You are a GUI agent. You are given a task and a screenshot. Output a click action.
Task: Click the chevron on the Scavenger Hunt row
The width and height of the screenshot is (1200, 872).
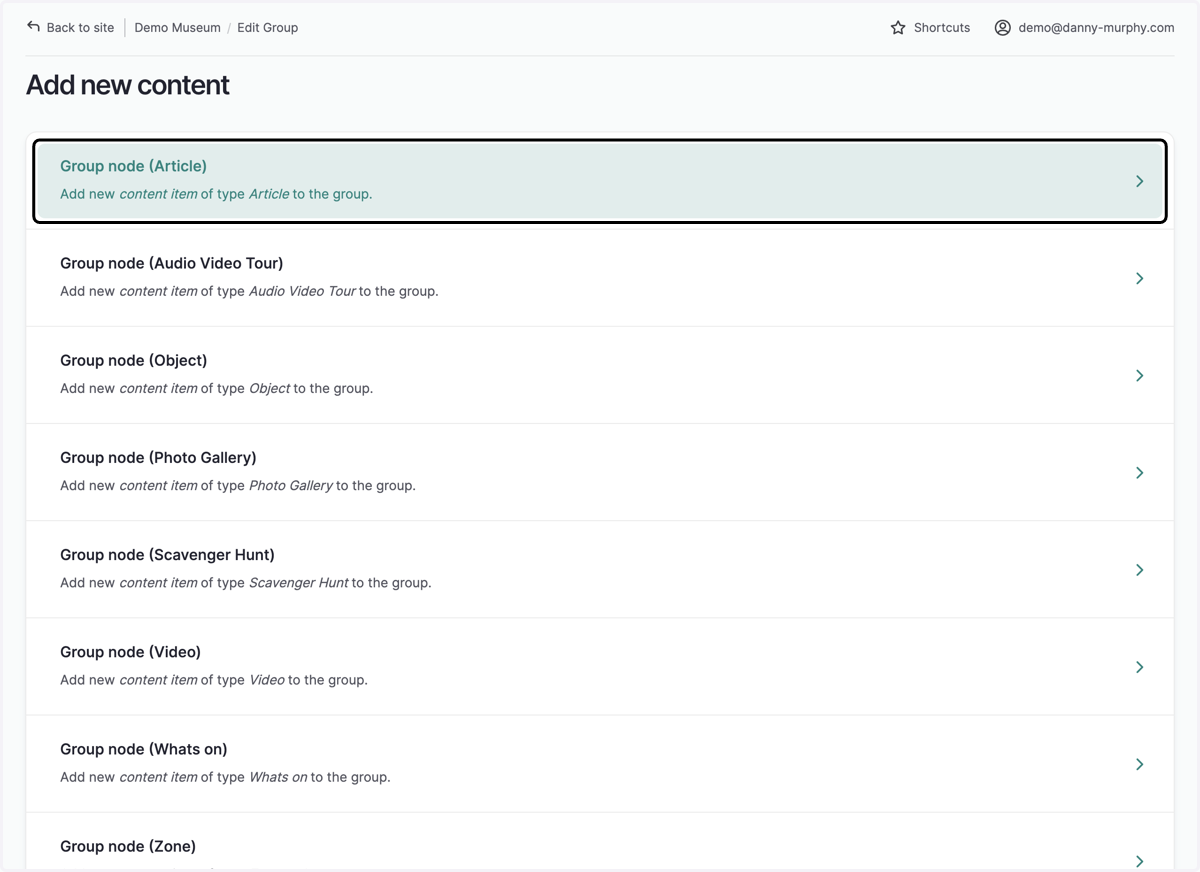coord(1139,569)
